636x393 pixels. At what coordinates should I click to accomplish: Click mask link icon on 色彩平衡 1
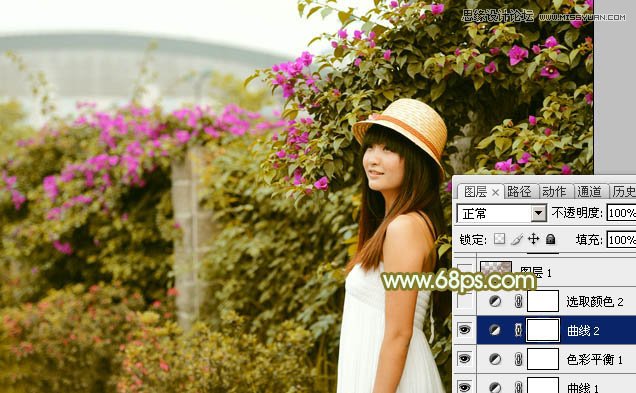click(x=518, y=359)
